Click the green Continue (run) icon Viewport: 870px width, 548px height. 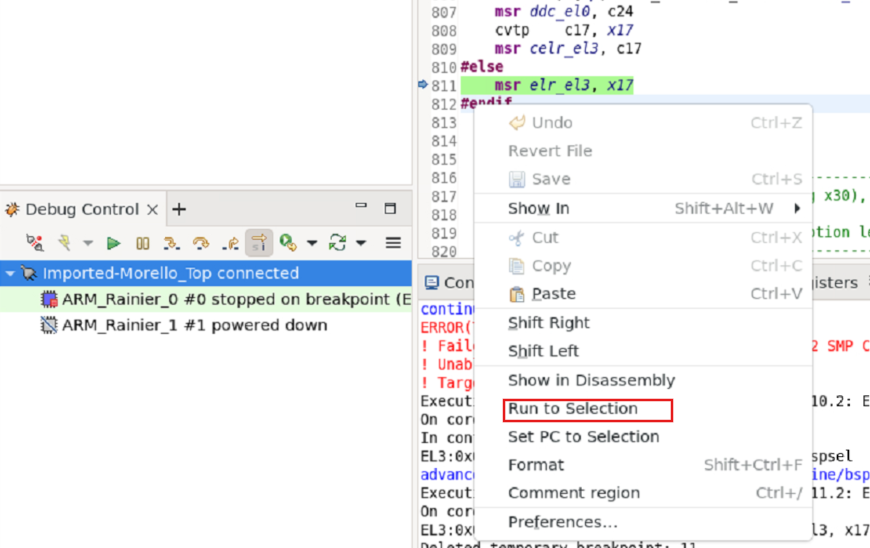click(113, 243)
